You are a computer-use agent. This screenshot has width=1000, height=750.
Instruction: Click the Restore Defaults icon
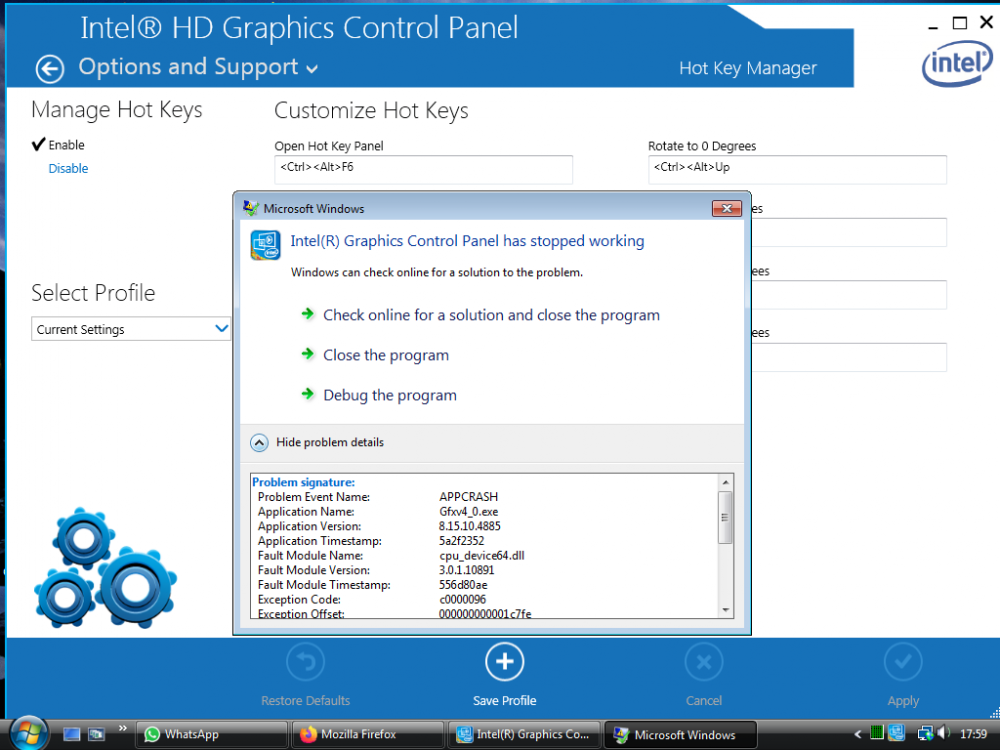306,662
